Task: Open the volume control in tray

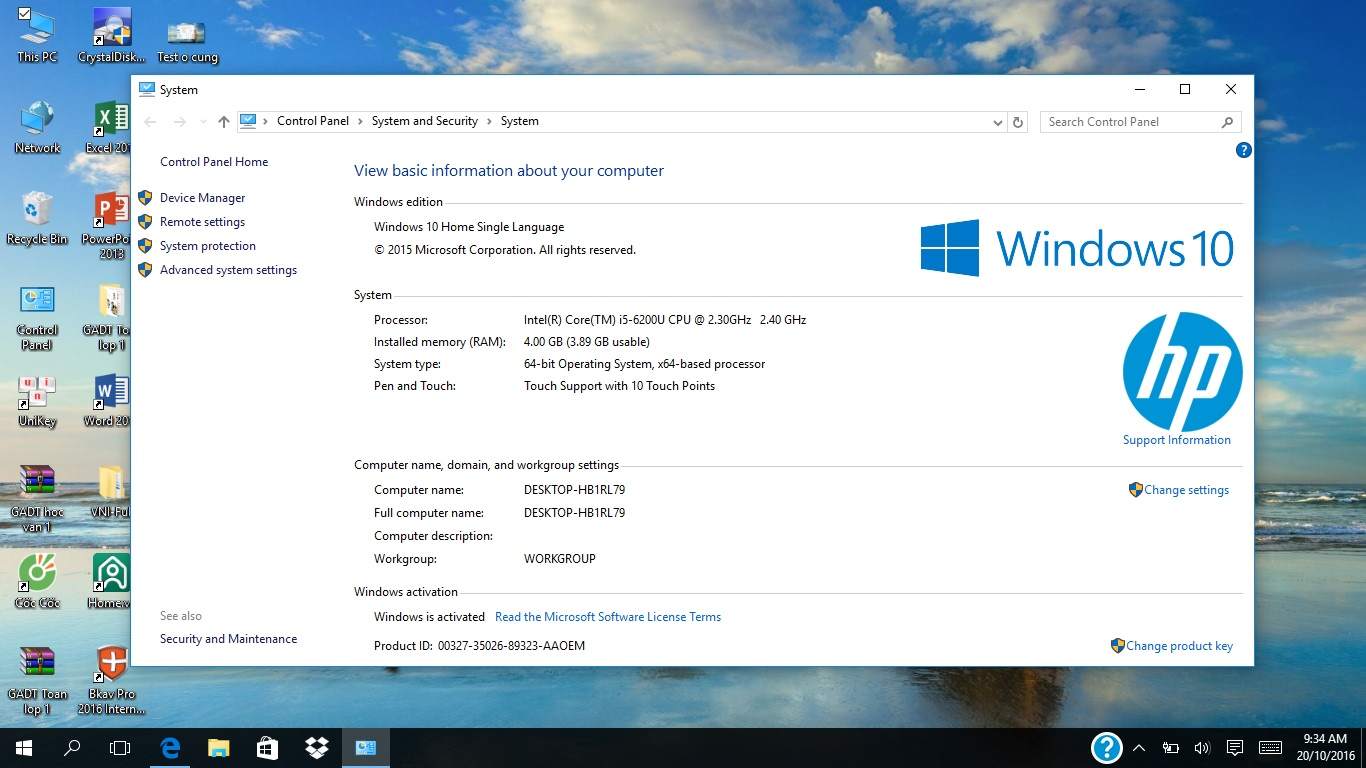Action: tap(1201, 747)
